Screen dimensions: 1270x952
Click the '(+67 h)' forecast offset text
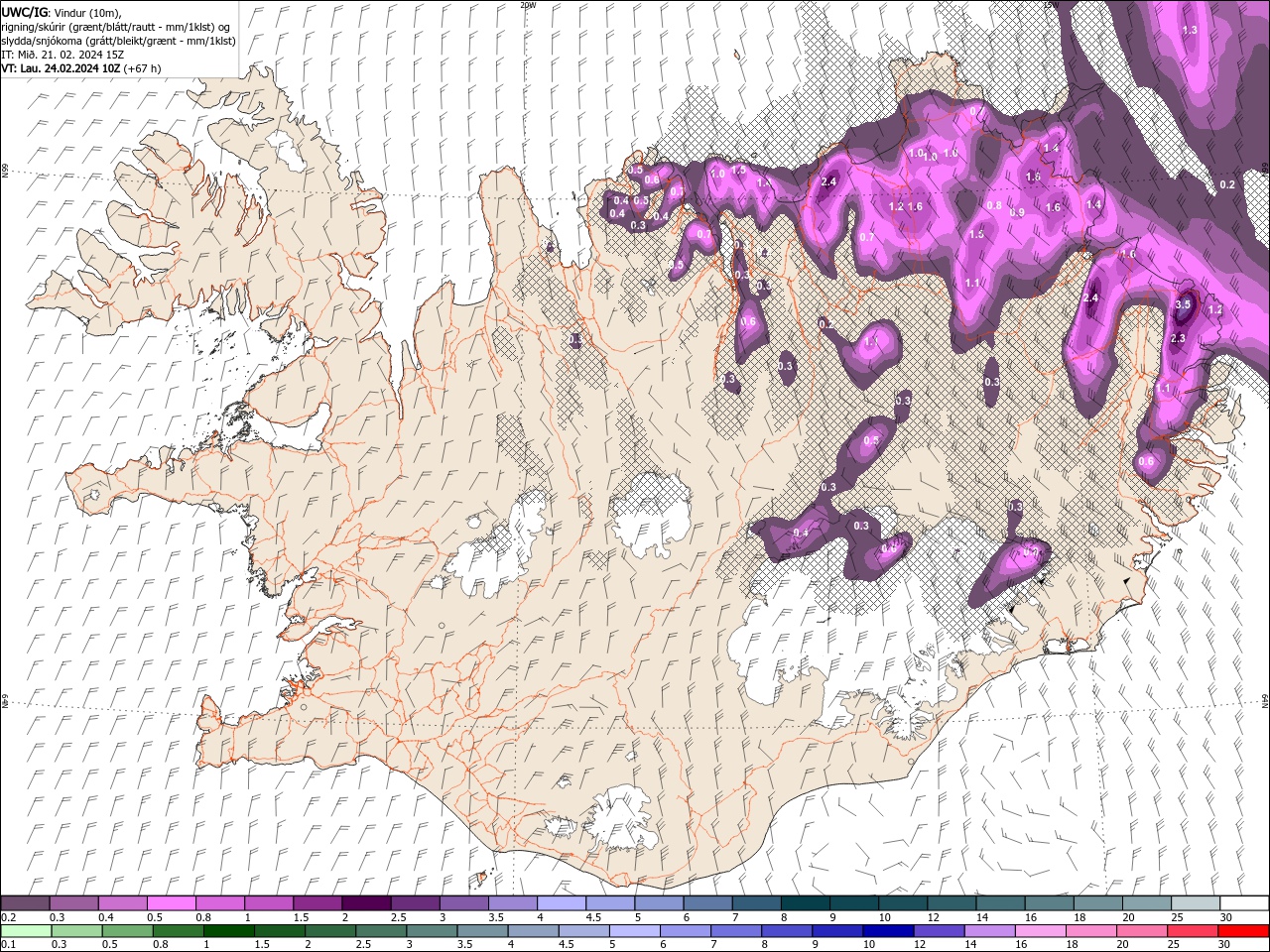click(x=143, y=67)
